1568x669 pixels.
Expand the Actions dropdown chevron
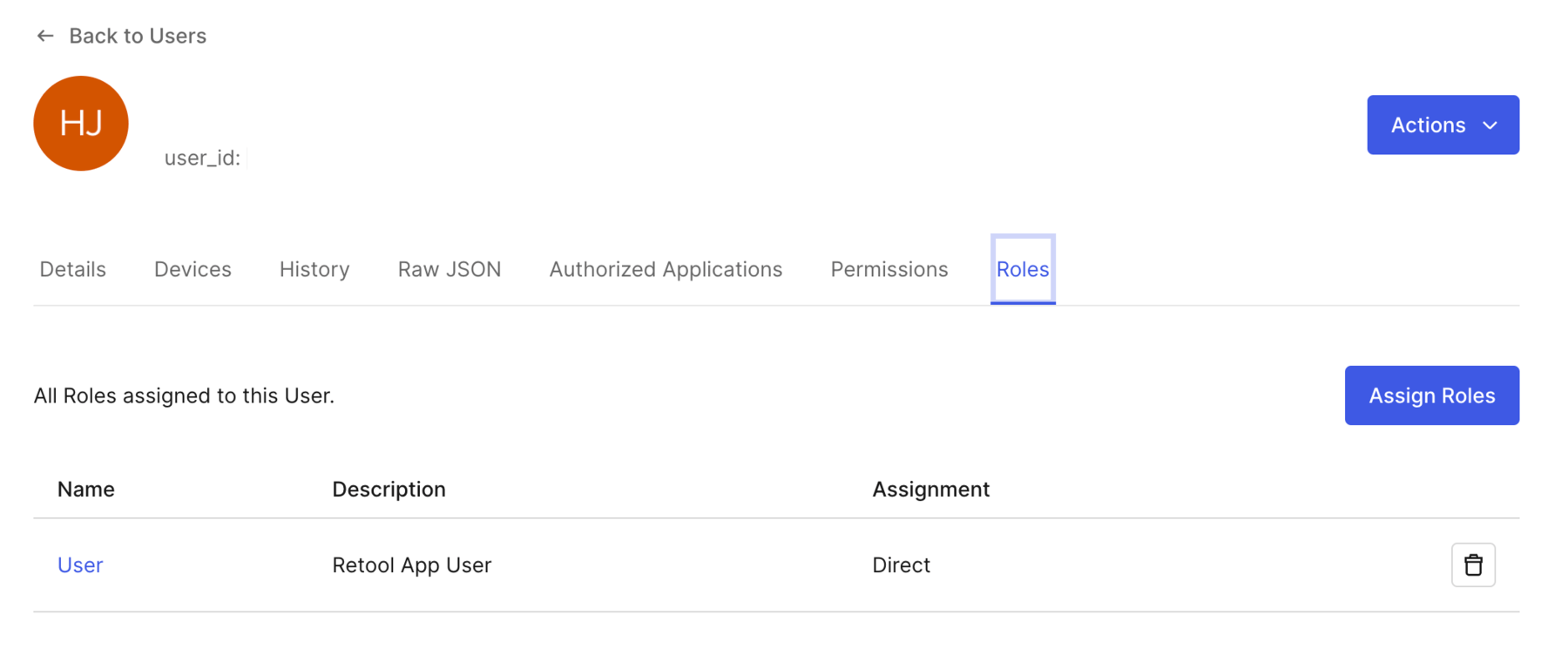point(1490,125)
